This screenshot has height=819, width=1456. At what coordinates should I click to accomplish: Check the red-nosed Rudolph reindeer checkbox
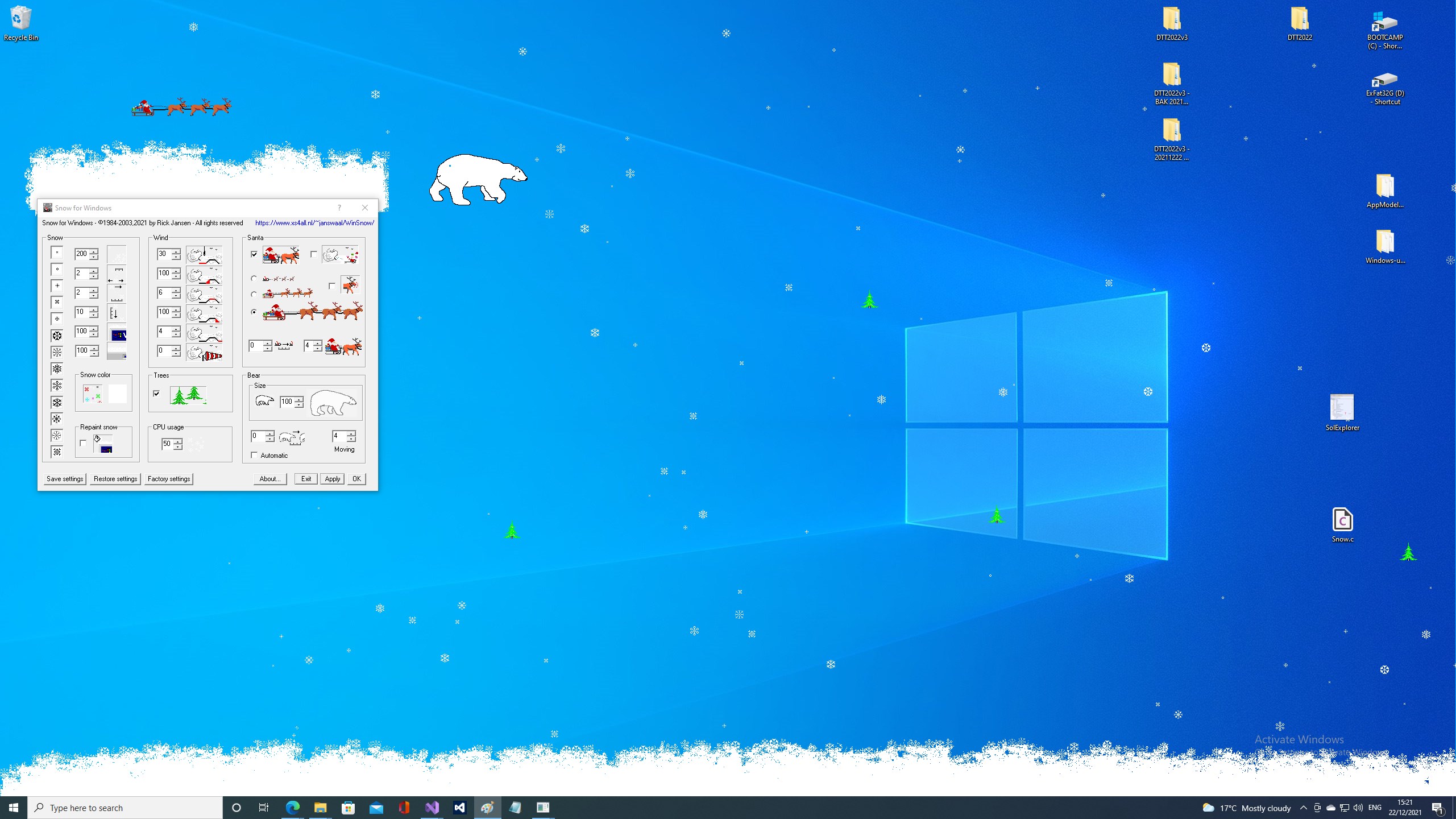pos(332,286)
